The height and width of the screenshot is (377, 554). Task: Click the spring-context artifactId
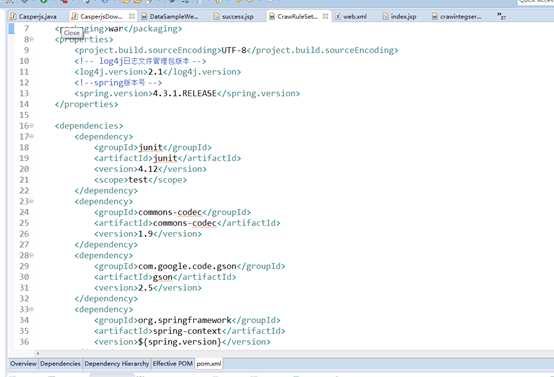point(187,331)
